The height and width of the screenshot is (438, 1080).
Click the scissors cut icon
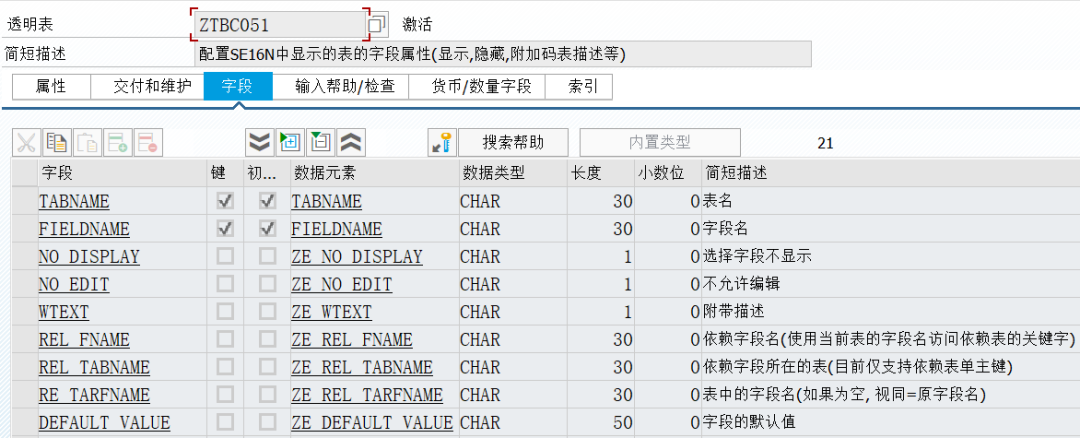tap(25, 143)
